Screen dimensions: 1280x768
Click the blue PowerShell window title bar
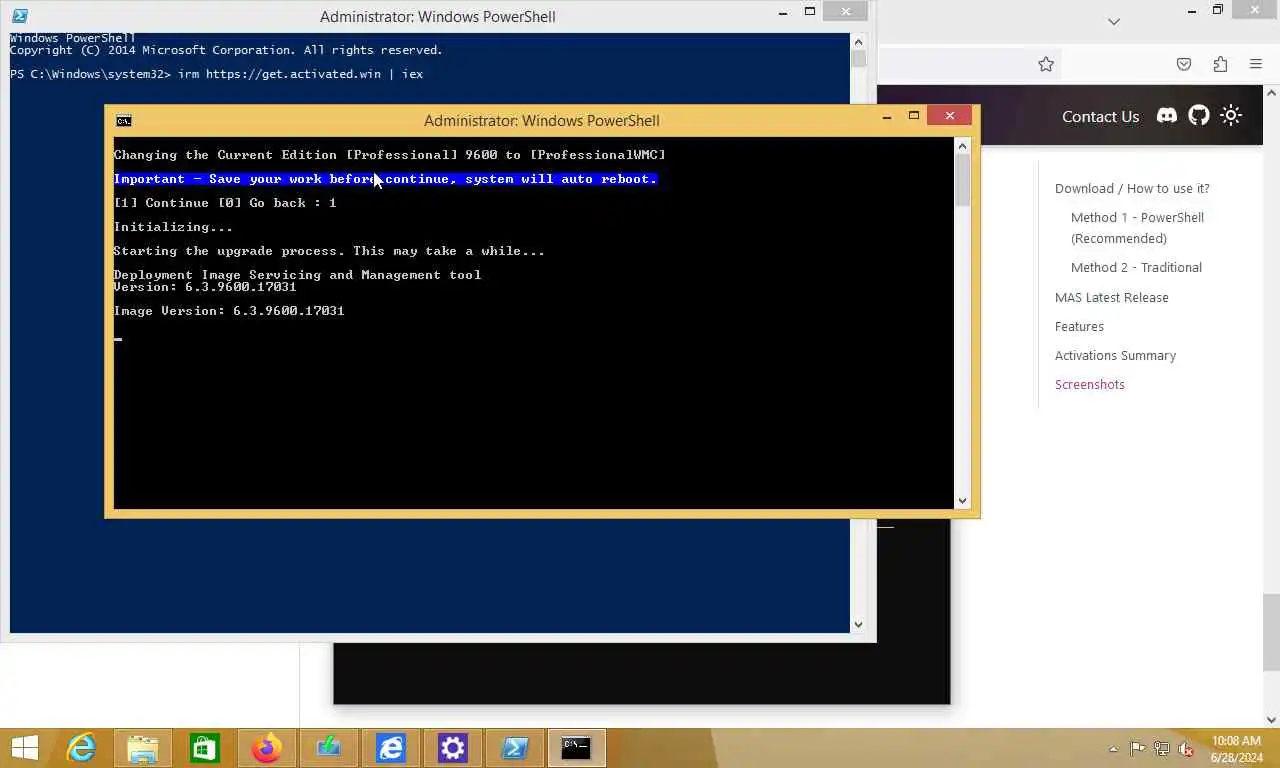[x=437, y=16]
